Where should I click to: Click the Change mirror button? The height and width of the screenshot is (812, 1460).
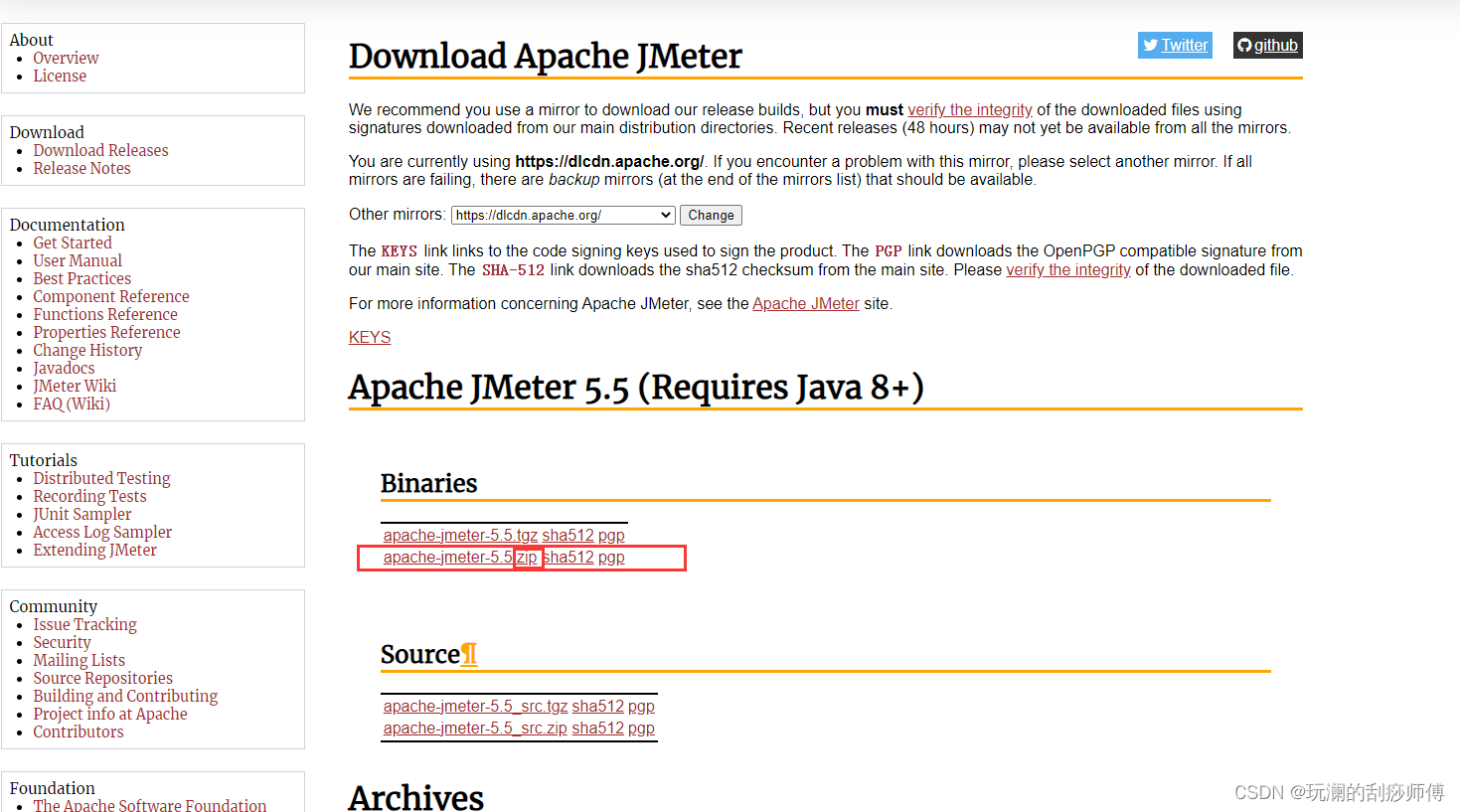(710, 215)
